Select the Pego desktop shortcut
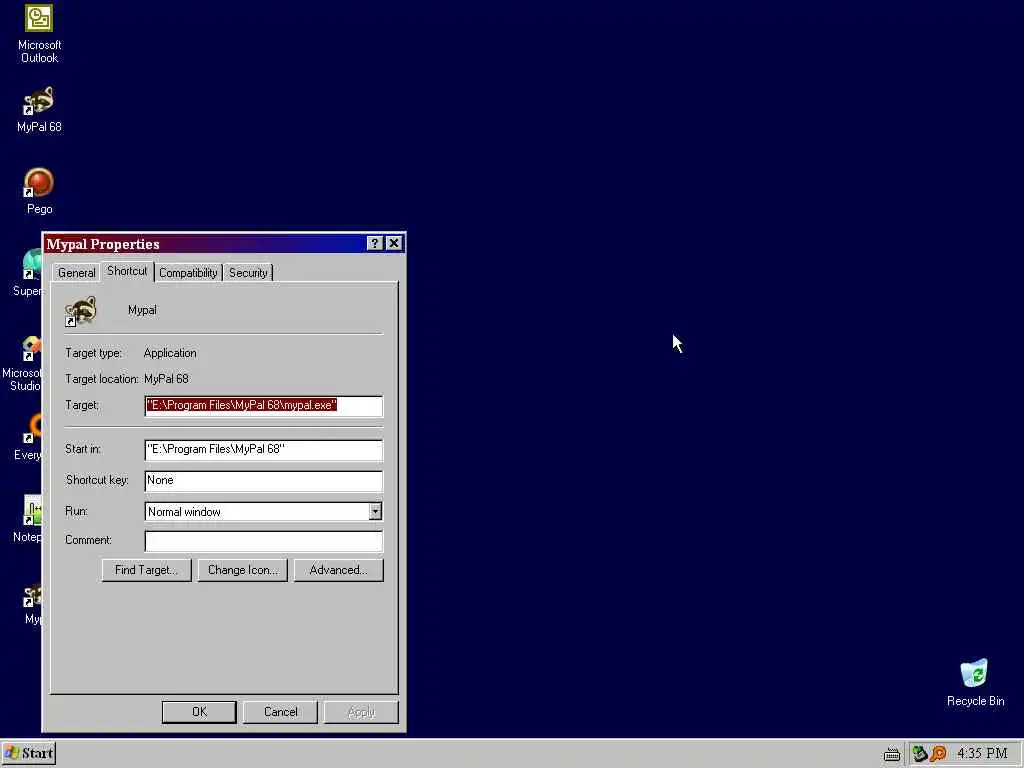The height and width of the screenshot is (768, 1024). click(x=39, y=191)
